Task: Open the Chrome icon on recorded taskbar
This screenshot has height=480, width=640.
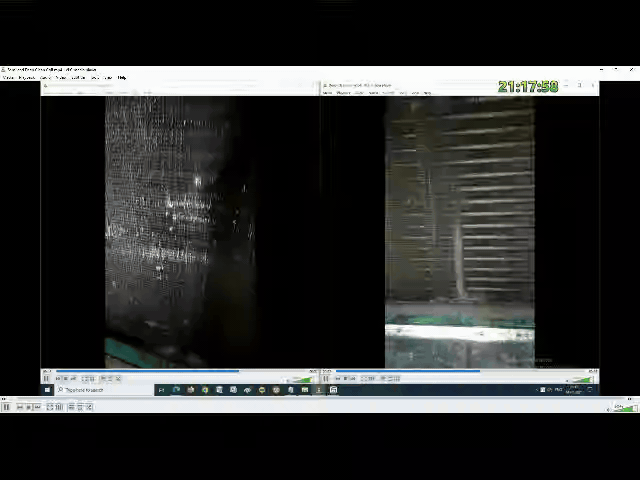Action: coord(205,390)
